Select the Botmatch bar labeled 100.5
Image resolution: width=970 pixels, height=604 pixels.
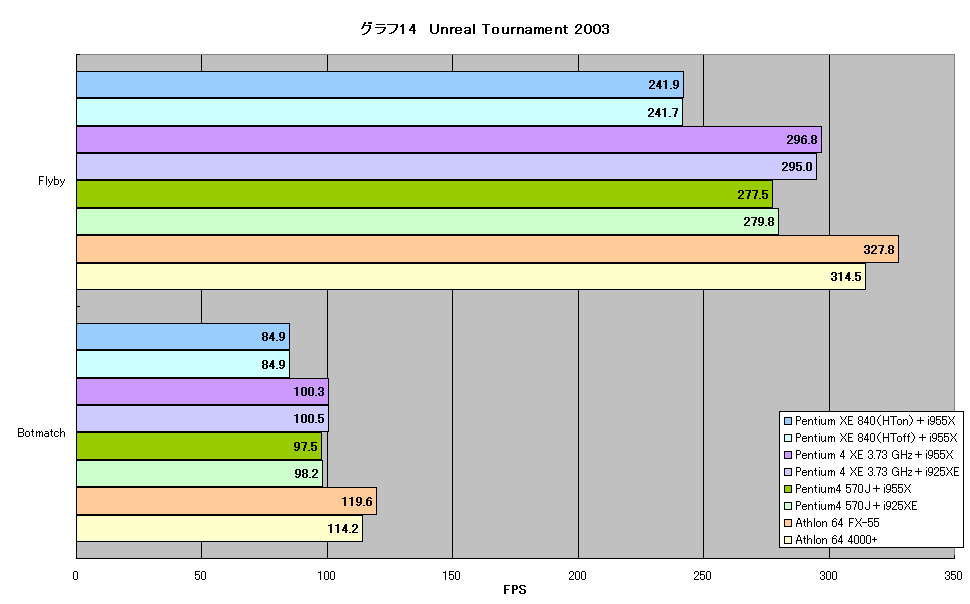pos(202,419)
